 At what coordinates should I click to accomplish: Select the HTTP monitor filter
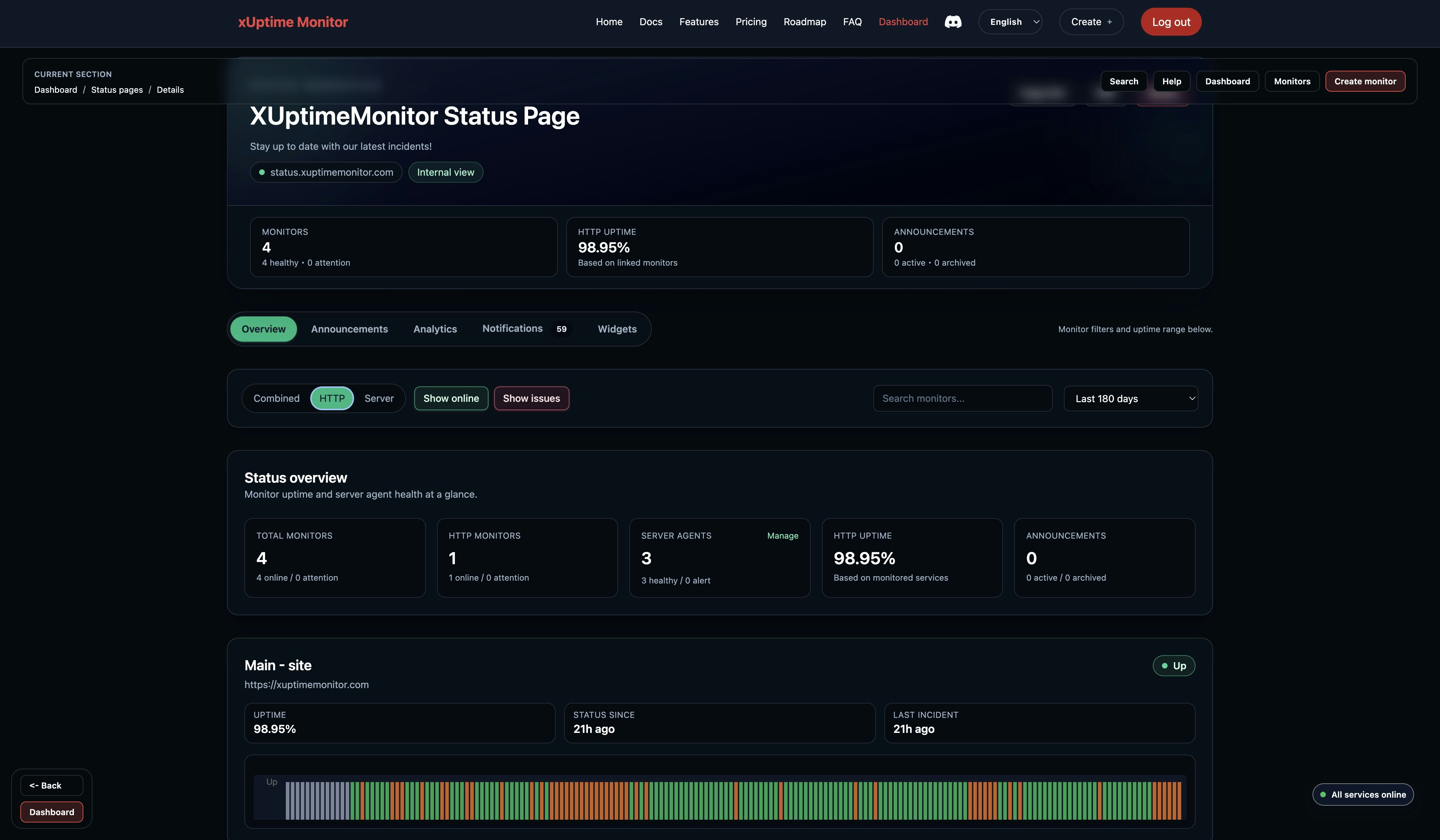332,399
